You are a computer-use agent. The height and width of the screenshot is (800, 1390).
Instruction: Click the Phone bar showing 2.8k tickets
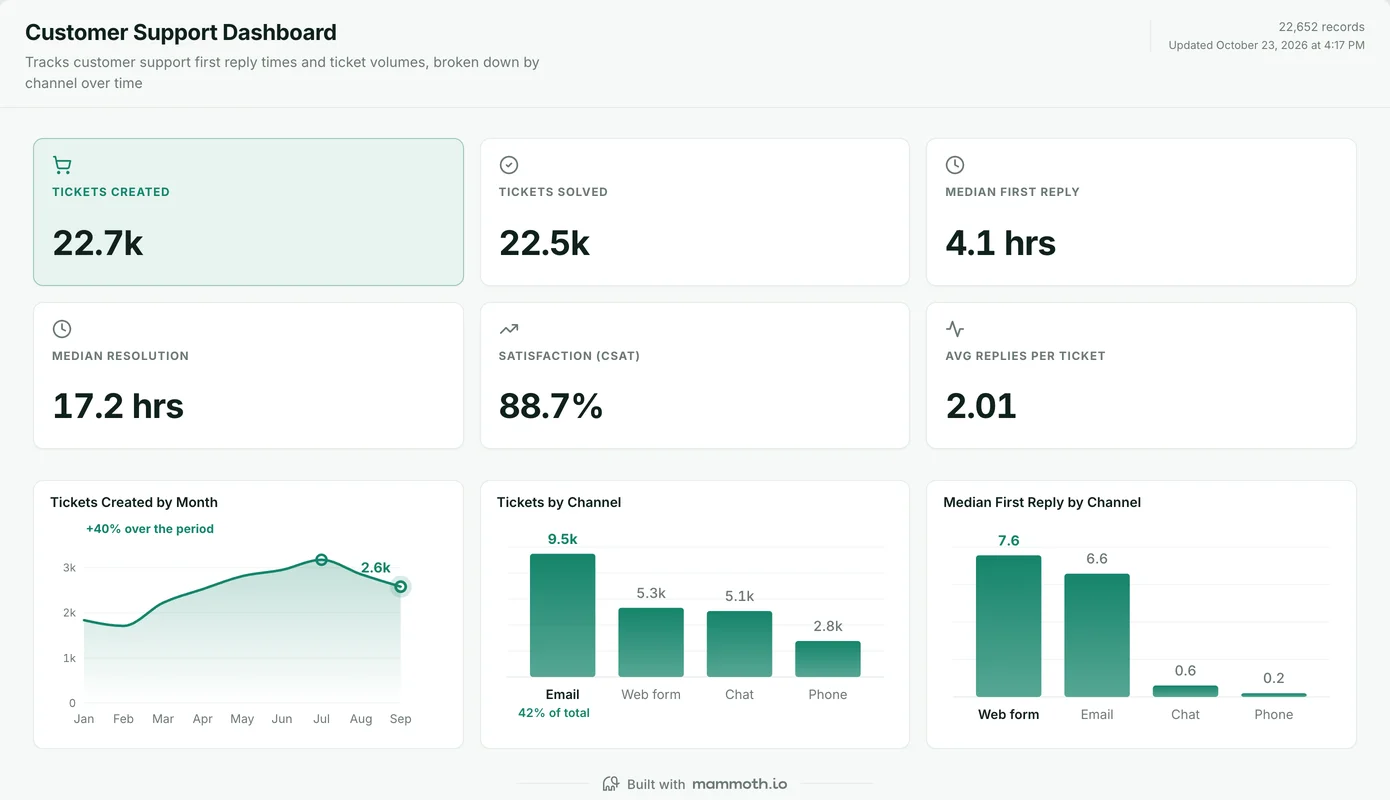[x=828, y=659]
